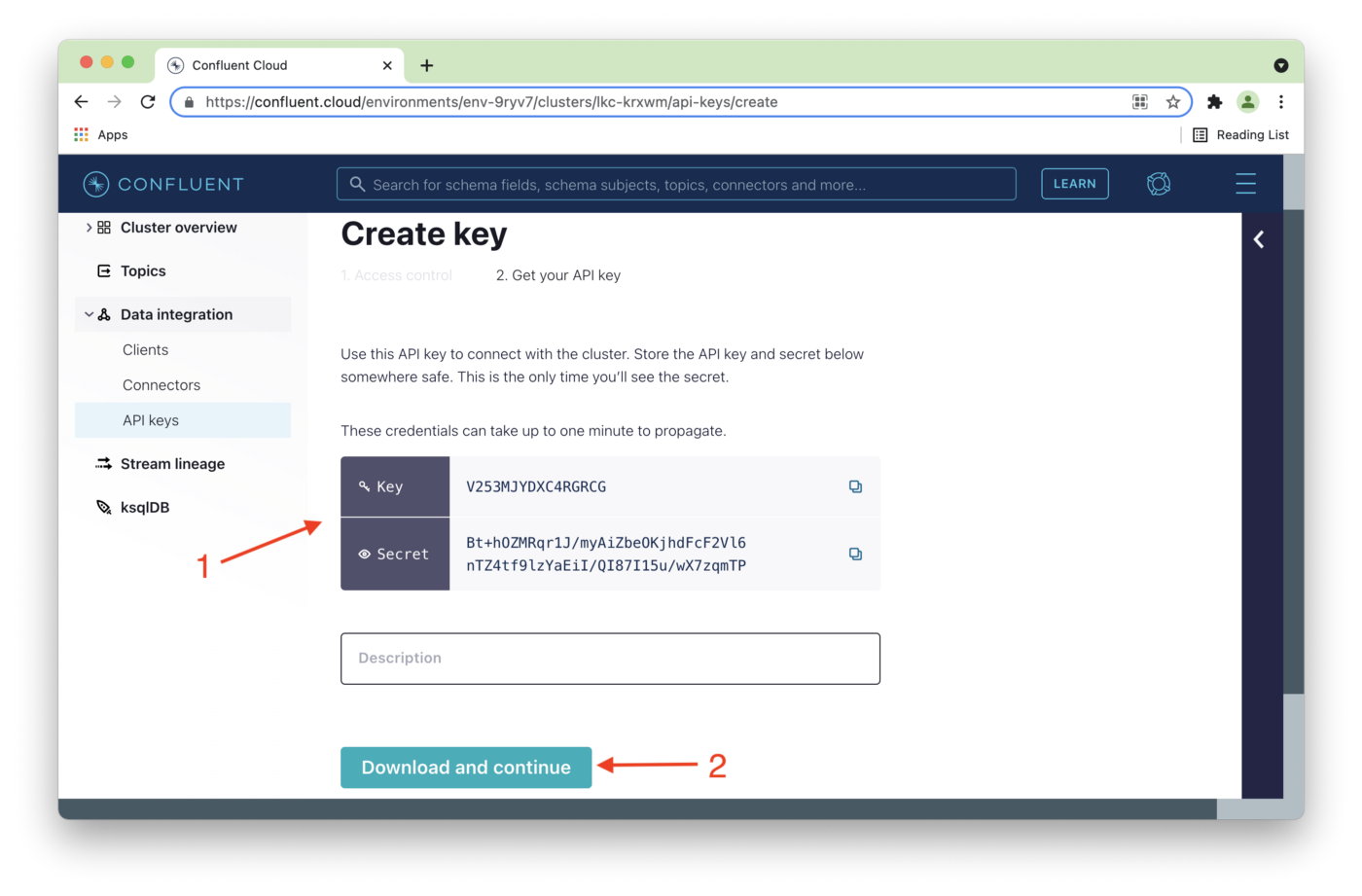Click the horizontal page scrollbar
This screenshot has width=1362, height=896.
637,809
